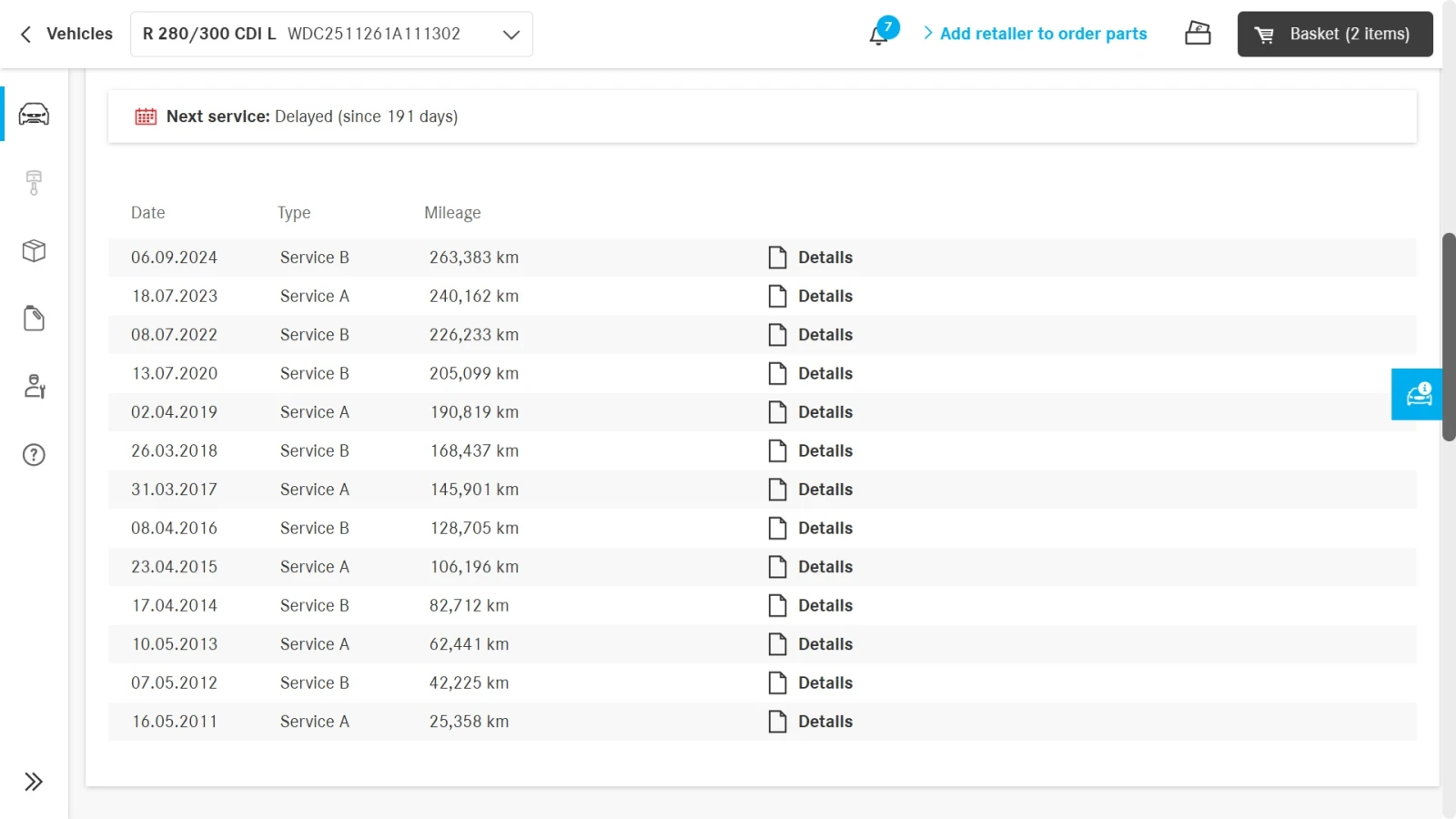Open the notifications bell icon
Screen dimensions: 1456x819
coord(879,35)
